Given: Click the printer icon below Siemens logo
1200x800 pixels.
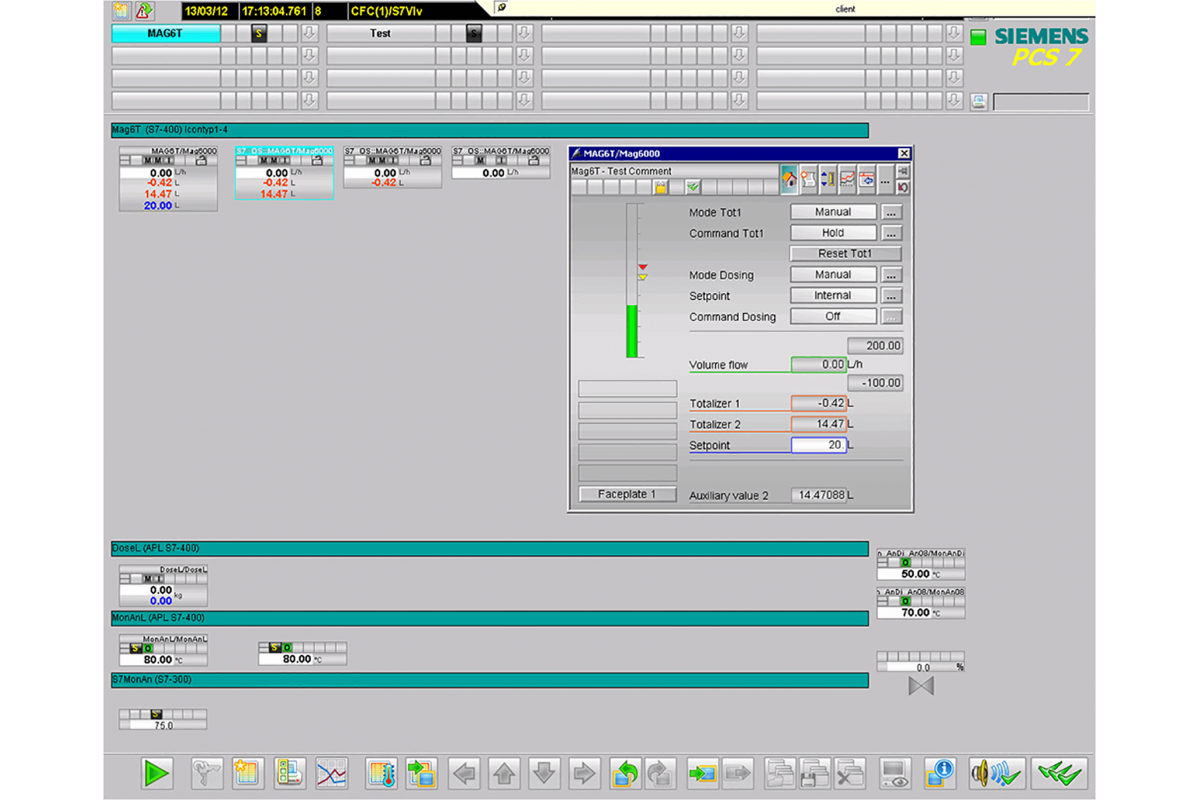Looking at the screenshot, I should click(979, 102).
